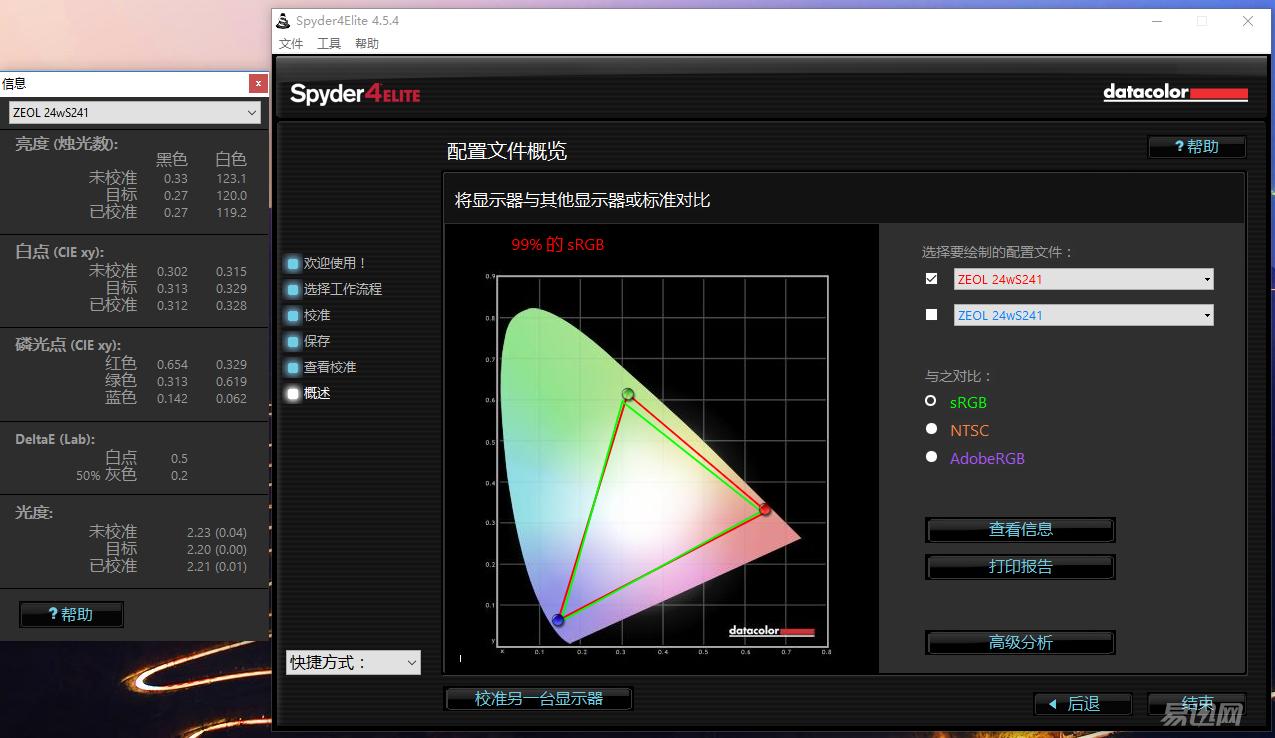Open the ZEOL 24wS241 dropdown in 信息 panel

click(x=135, y=113)
